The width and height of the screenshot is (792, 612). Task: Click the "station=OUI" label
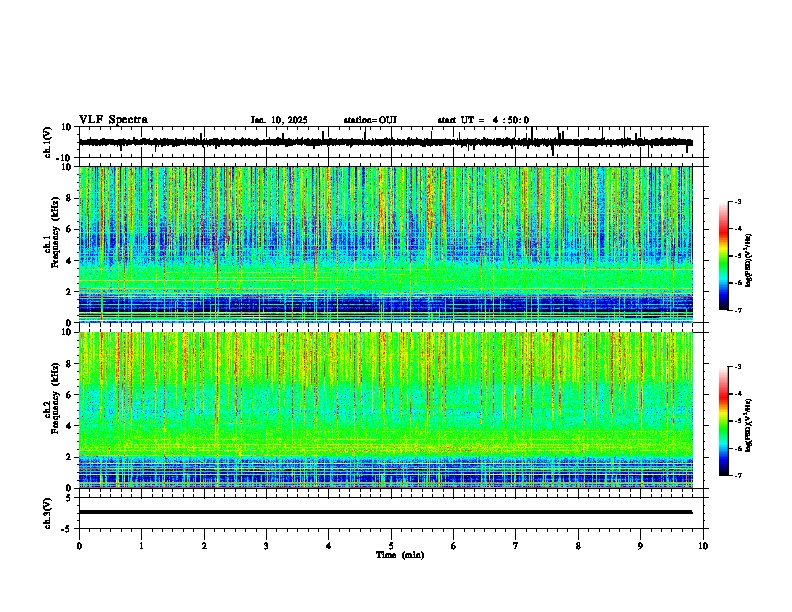370,120
